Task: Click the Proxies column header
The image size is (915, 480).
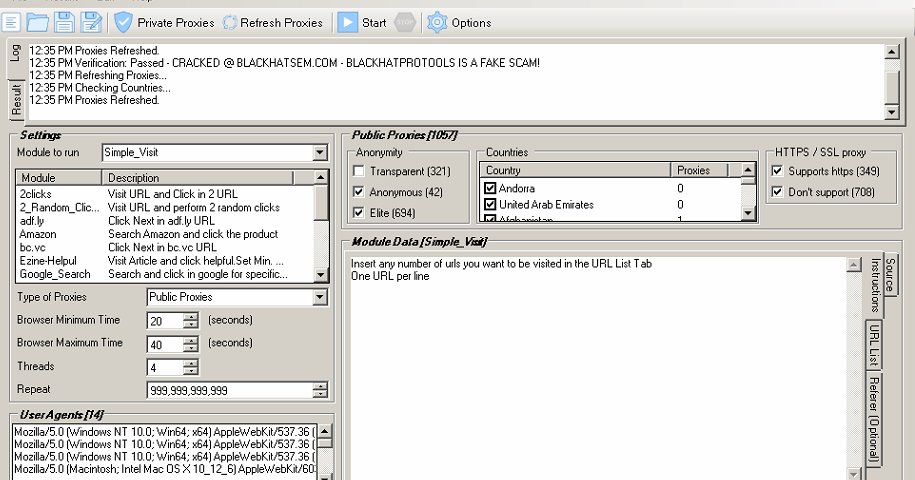Action: pyautogui.click(x=700, y=170)
